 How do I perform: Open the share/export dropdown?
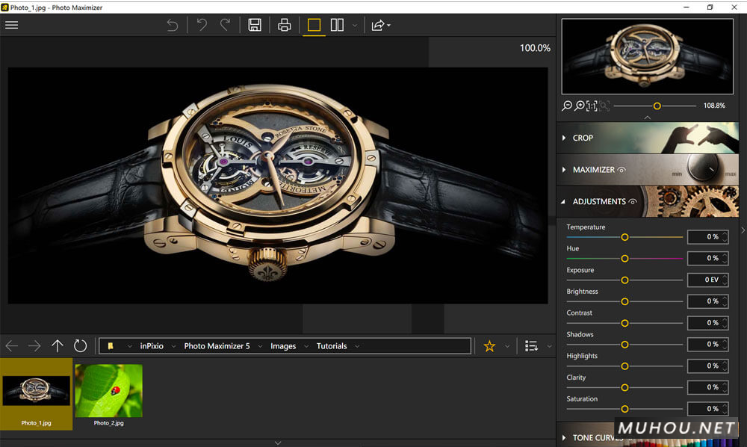pyautogui.click(x=380, y=25)
